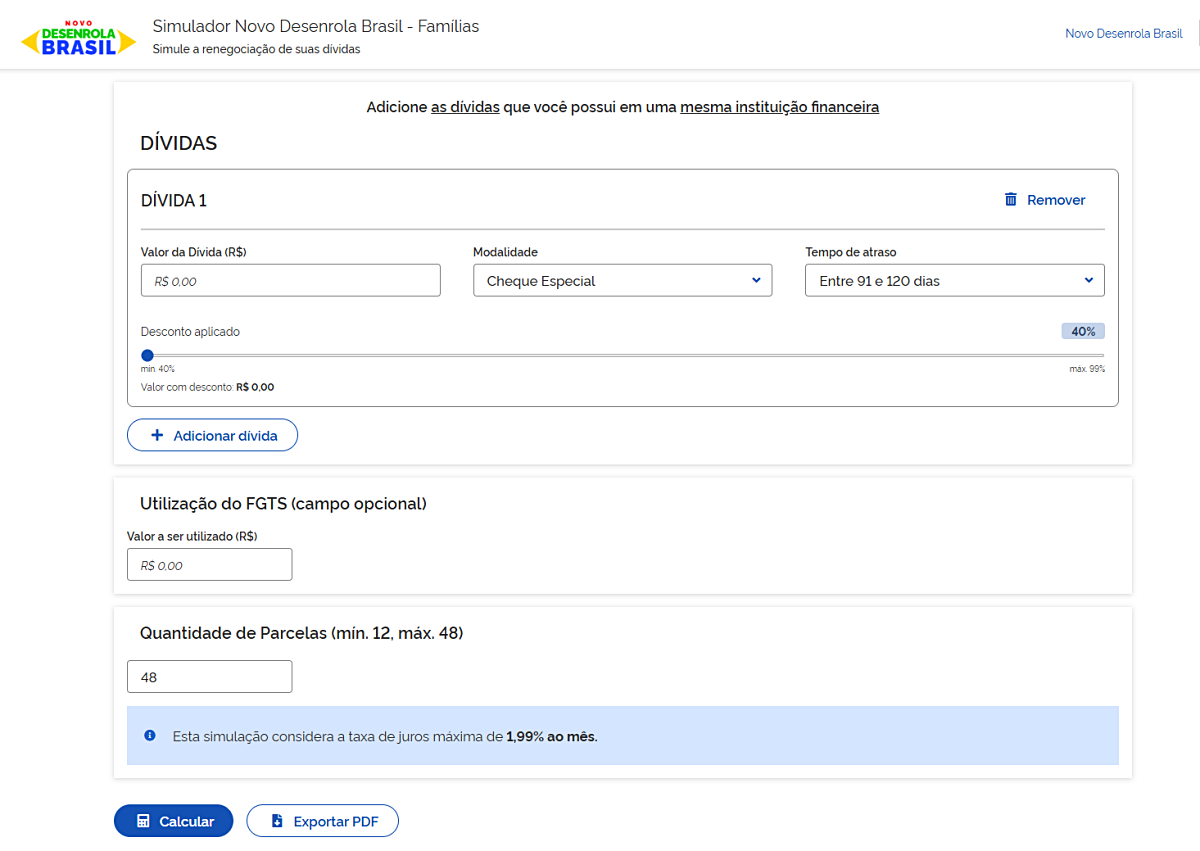Click the Desconto aplicado slider handle

coord(148,355)
